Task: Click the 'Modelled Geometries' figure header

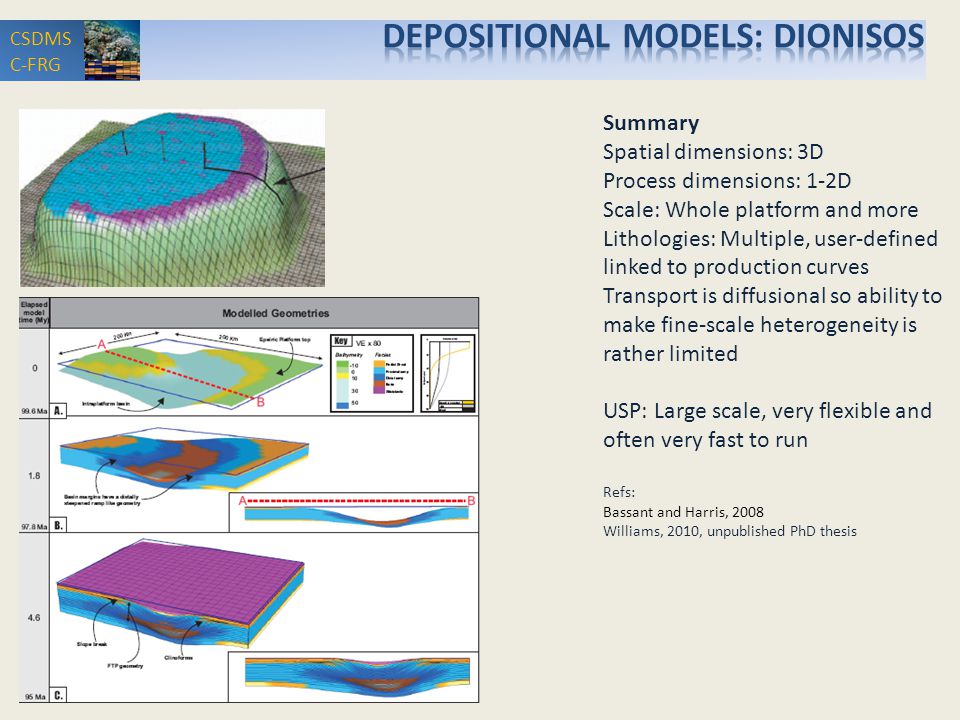Action: [x=276, y=313]
